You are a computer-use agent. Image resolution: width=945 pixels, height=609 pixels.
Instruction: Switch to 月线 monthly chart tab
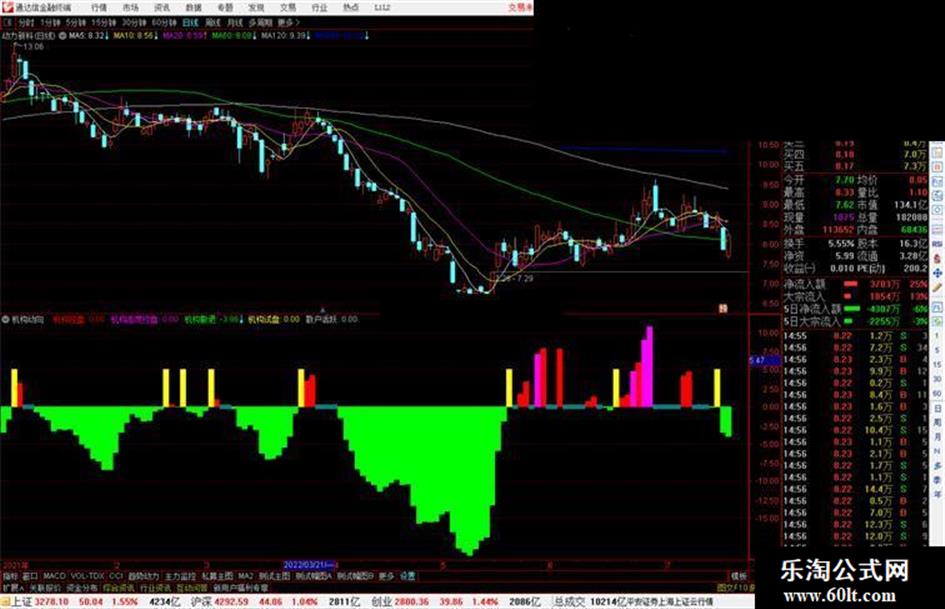[234, 23]
